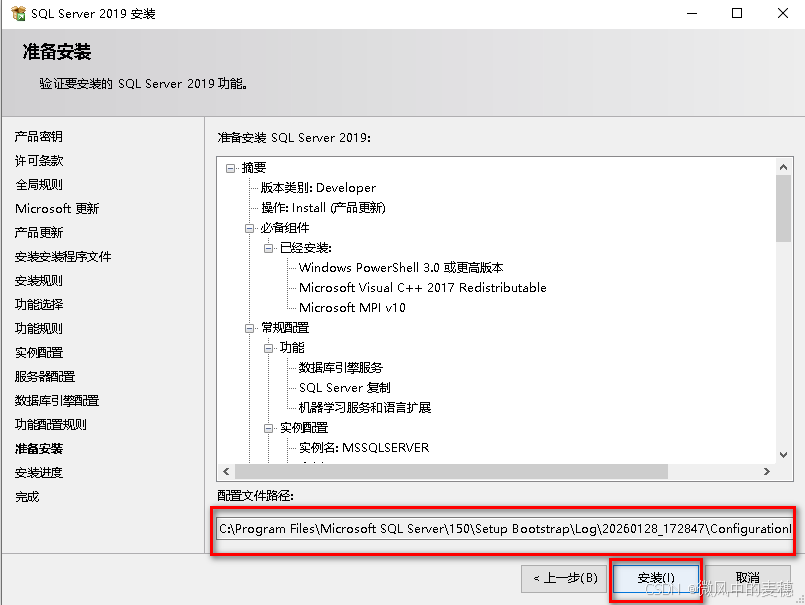This screenshot has width=805, height=605.
Task: Select the 实例配置 tree label in summary
Action: point(304,428)
